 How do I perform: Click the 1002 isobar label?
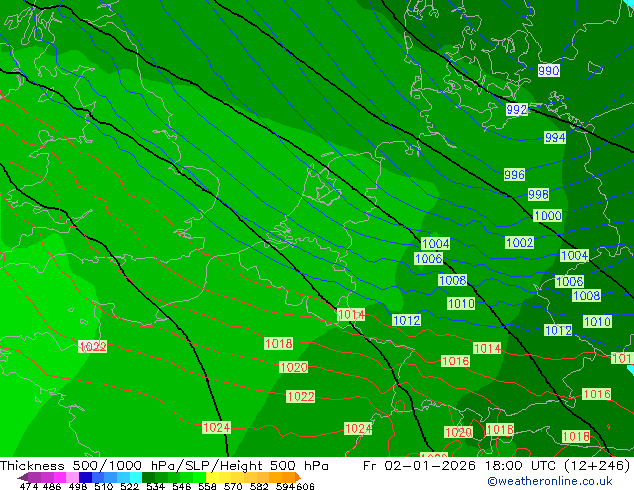pos(520,243)
